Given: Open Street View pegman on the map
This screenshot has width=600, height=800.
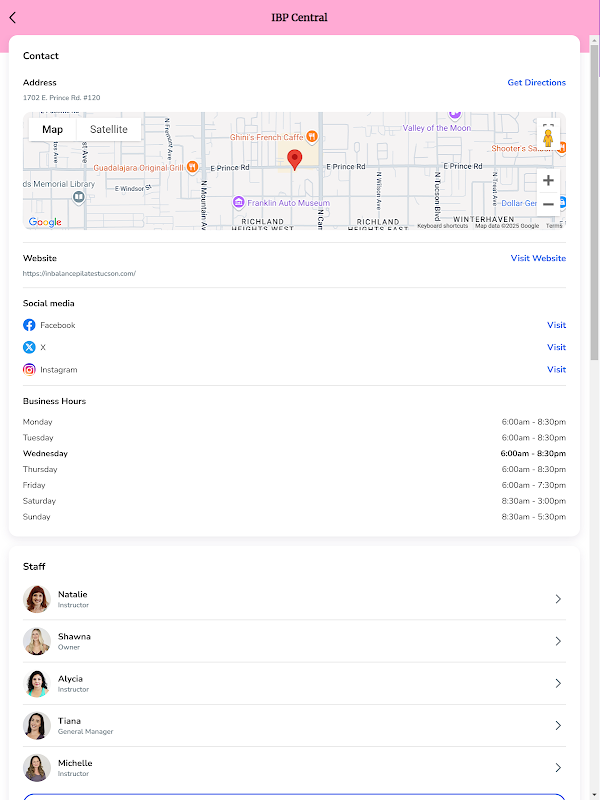Looking at the screenshot, I should (x=548, y=138).
